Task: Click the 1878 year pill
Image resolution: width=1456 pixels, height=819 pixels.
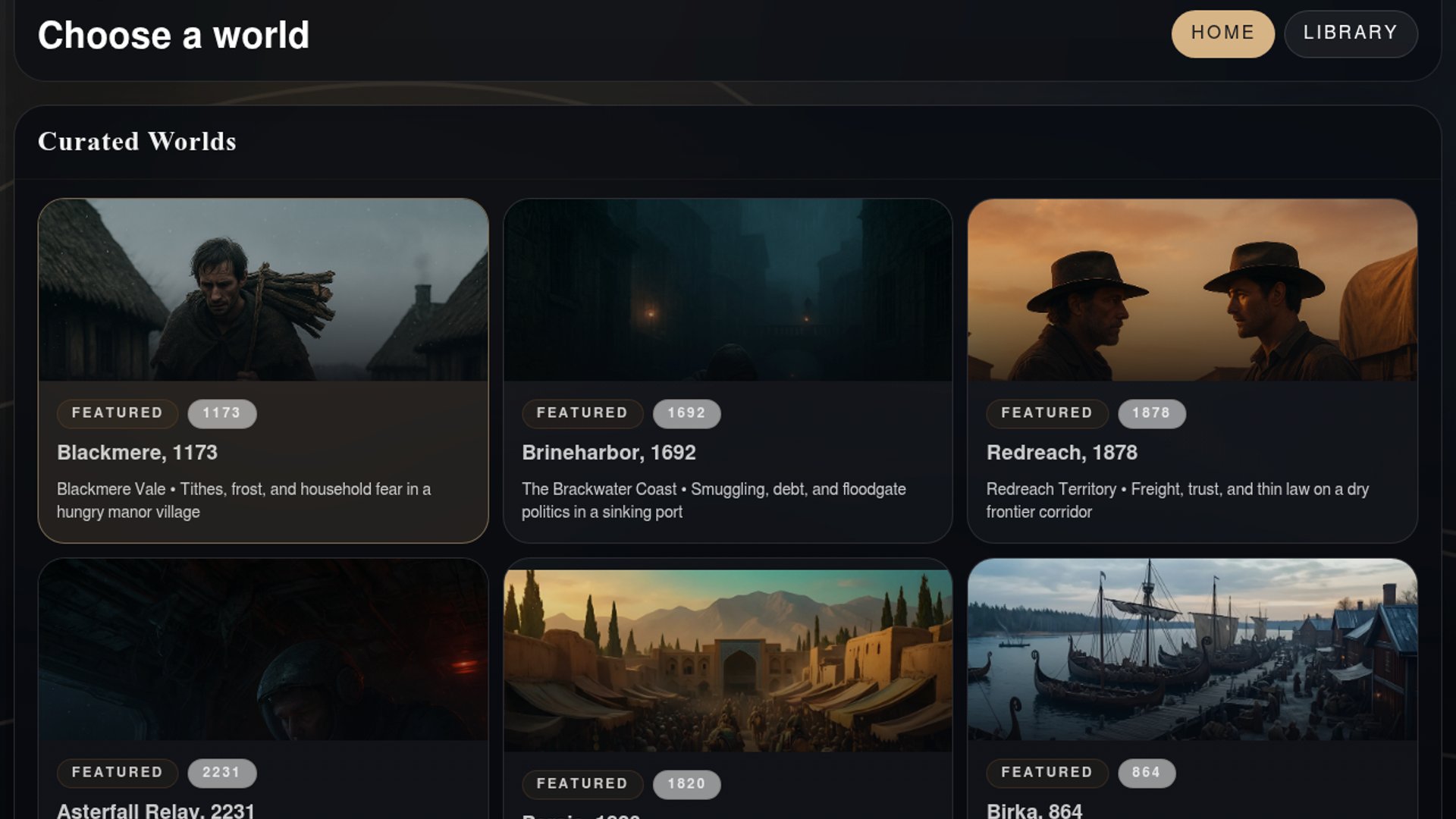Action: coord(1151,413)
